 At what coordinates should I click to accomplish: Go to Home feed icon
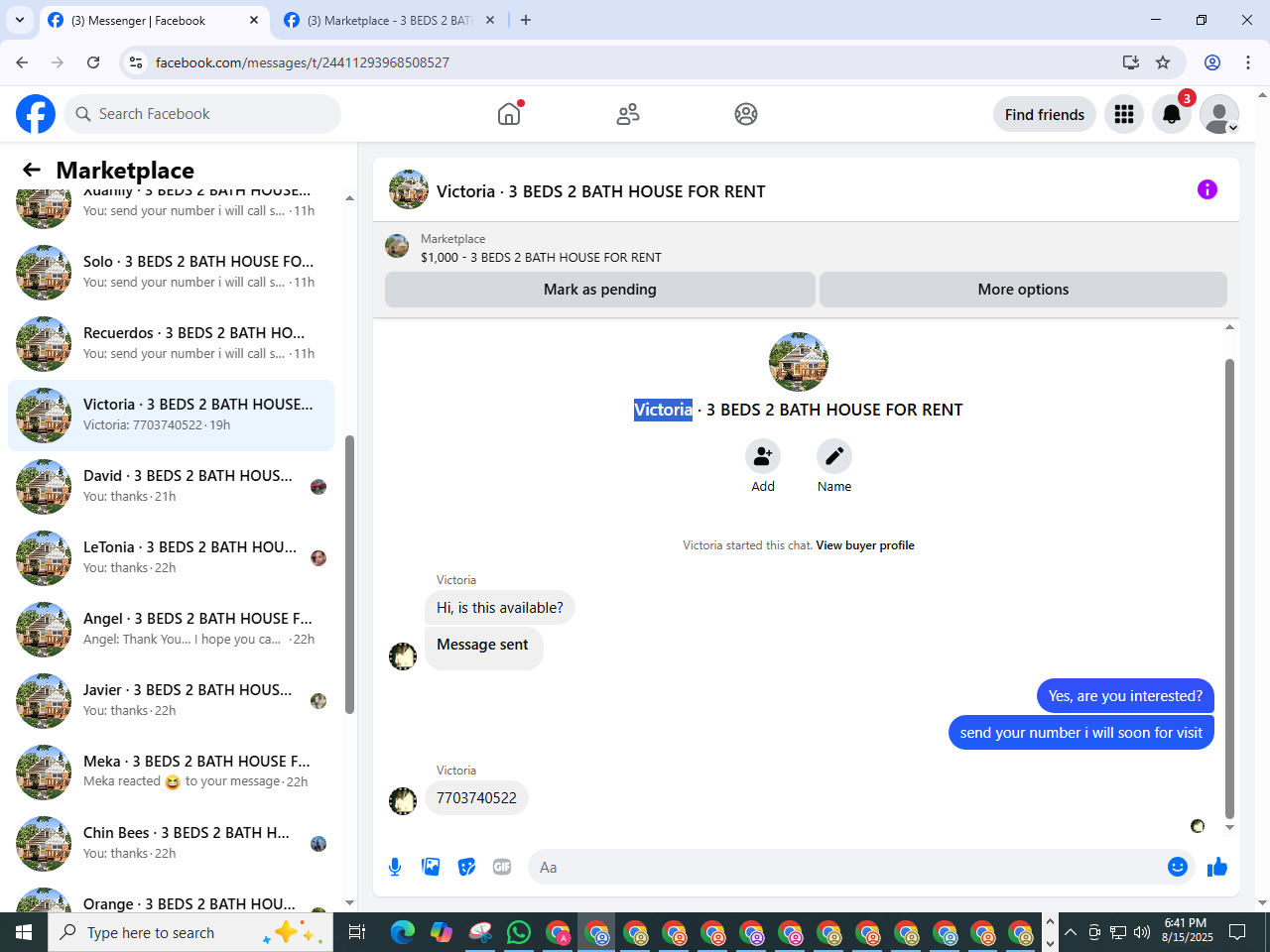509,114
